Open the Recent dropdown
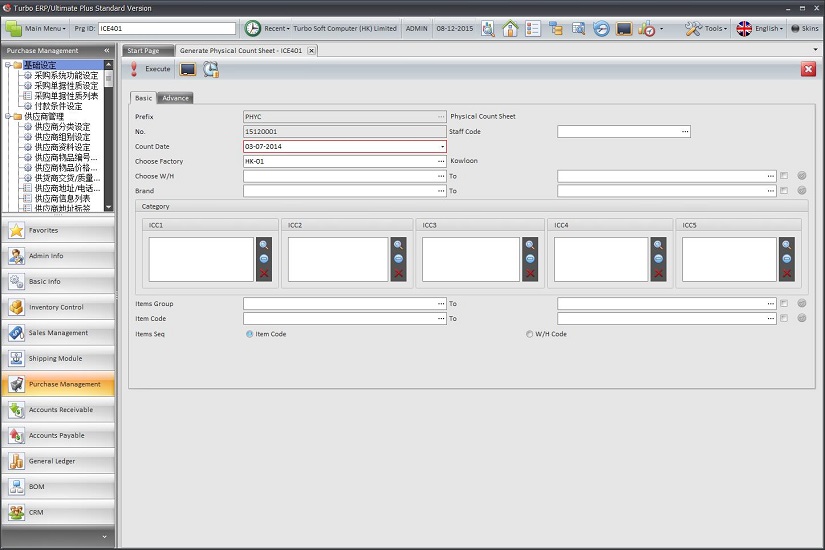Viewport: 825px width, 550px height. [x=277, y=28]
